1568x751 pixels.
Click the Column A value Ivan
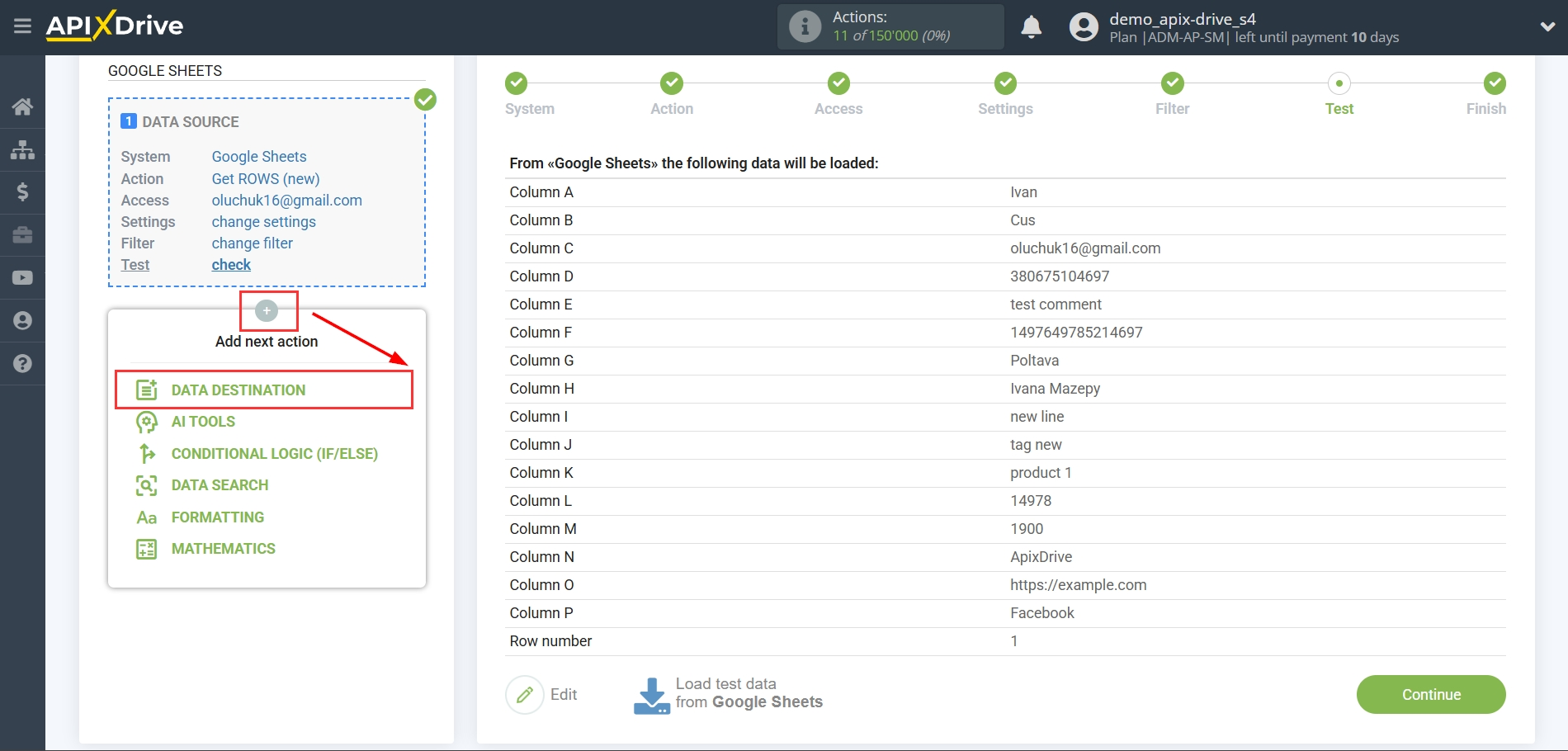click(x=1023, y=192)
